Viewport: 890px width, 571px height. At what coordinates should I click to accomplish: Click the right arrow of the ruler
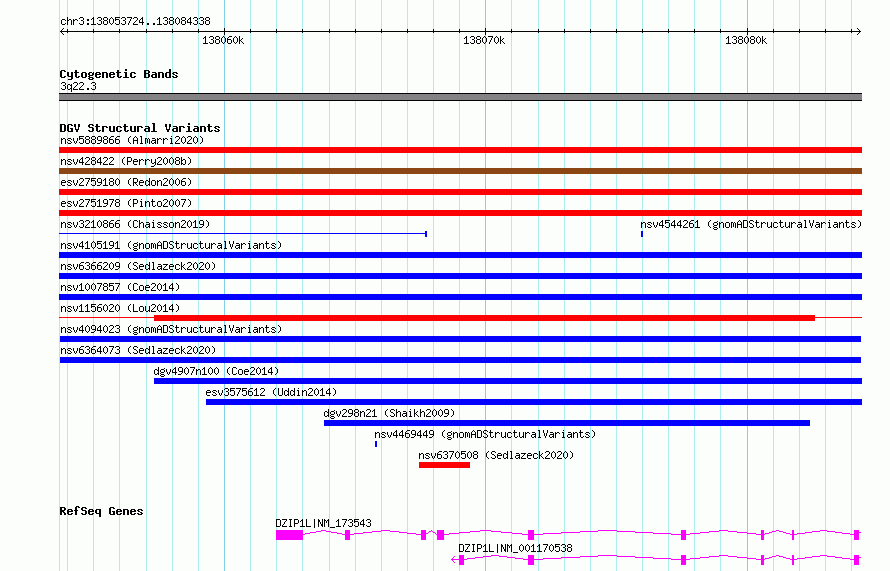(858, 32)
